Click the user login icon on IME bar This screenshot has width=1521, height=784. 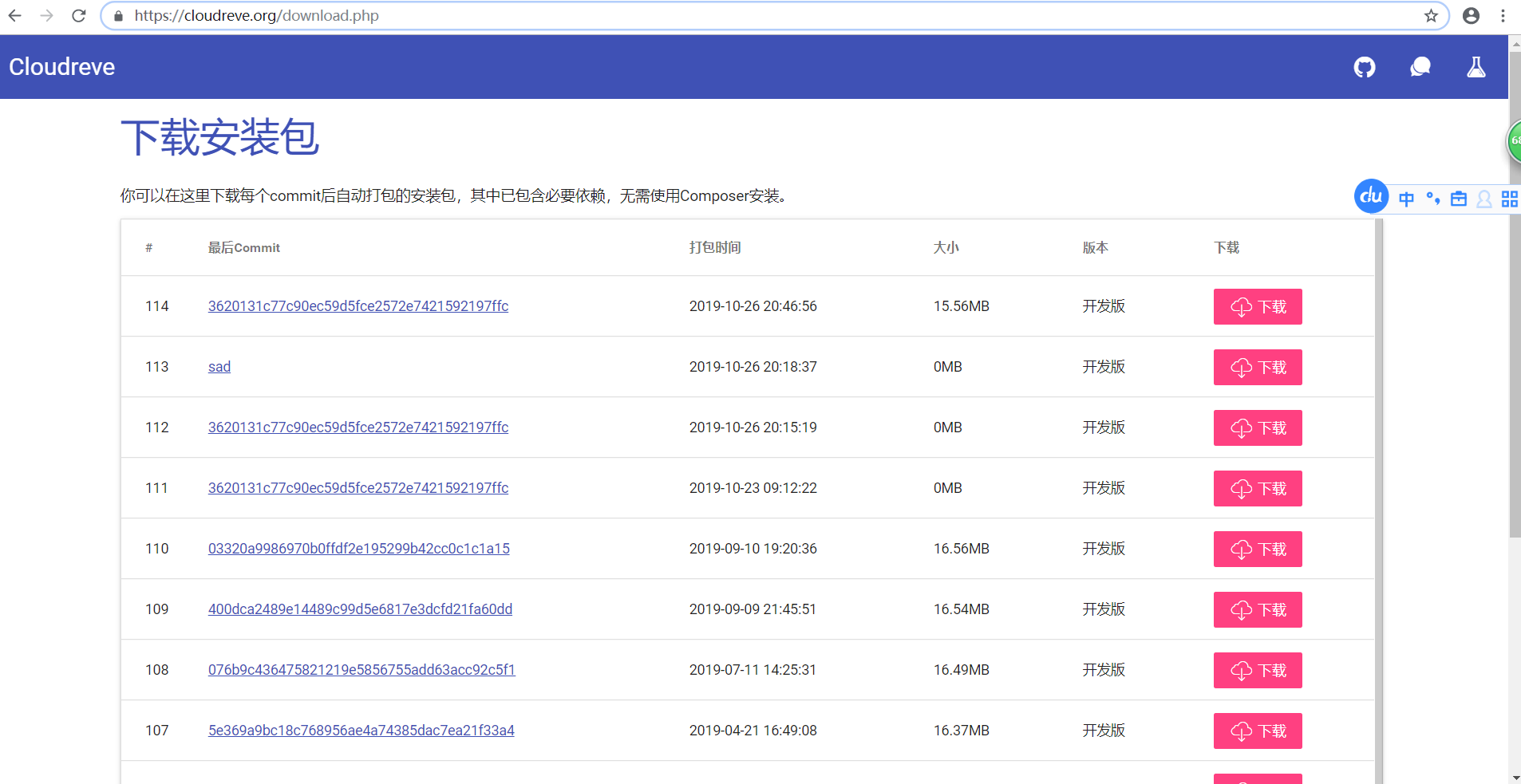click(1485, 199)
